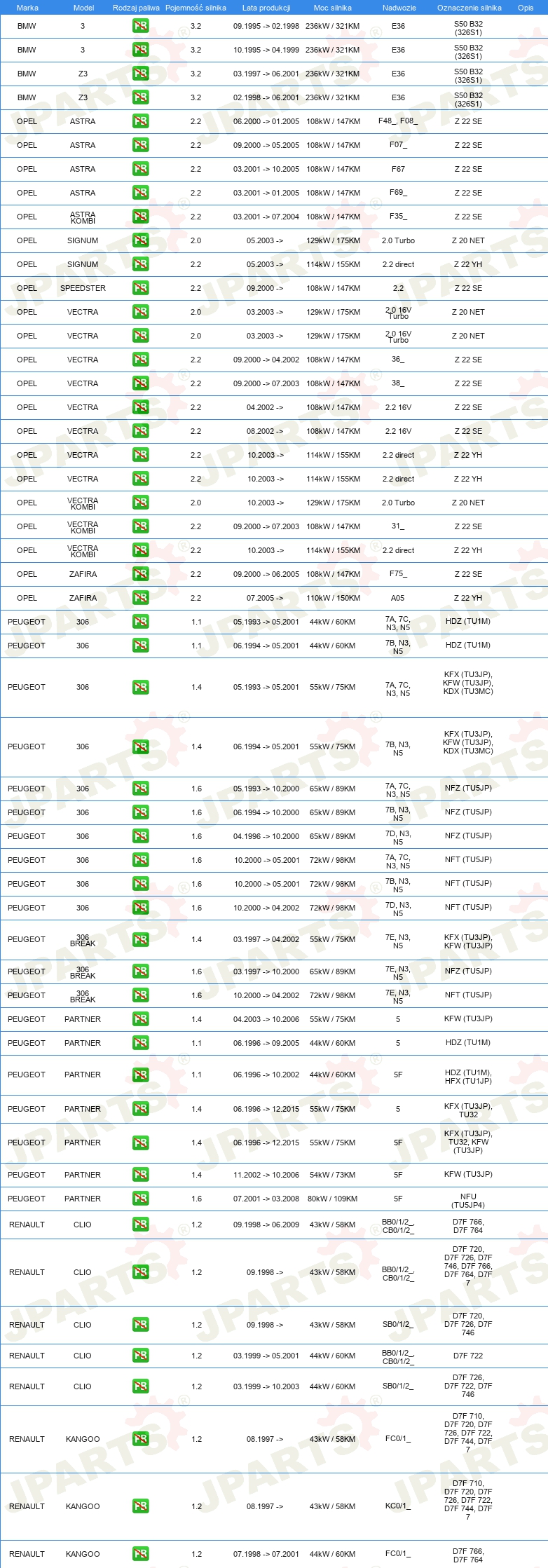Select the A05 body code cell

[398, 598]
